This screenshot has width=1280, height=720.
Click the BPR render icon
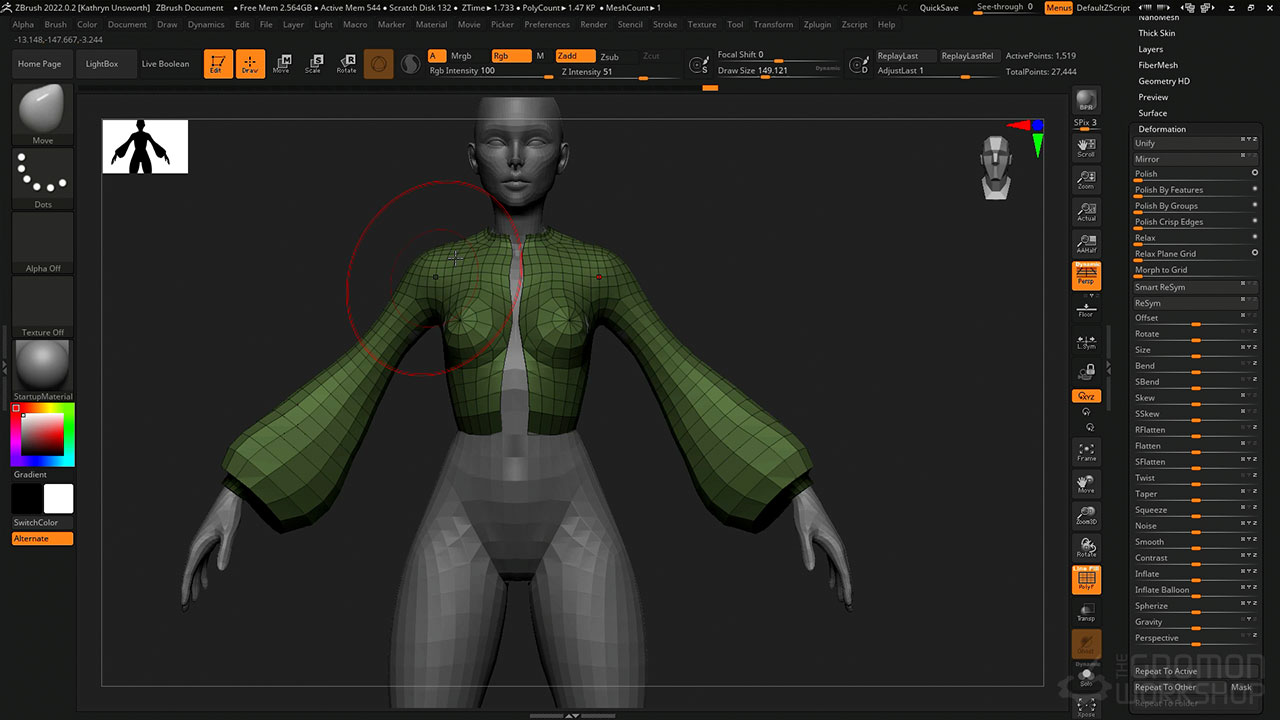click(1086, 101)
